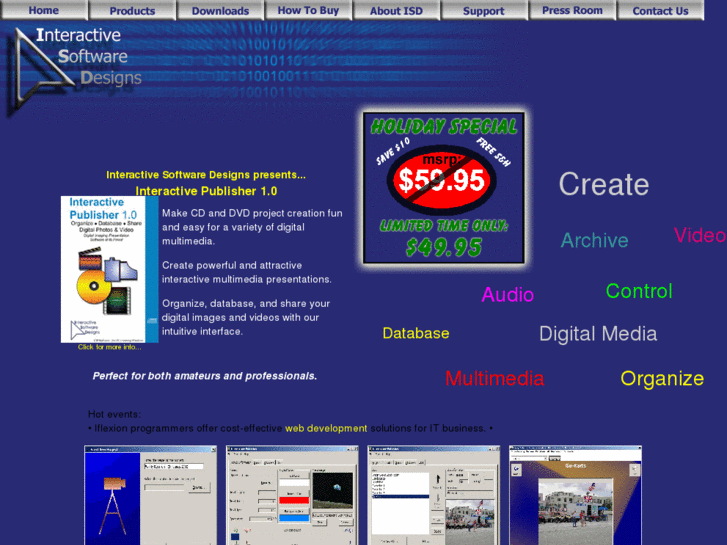The image size is (727, 545).
Task: Follow the 'Click for more info...' link
Action: [x=109, y=347]
